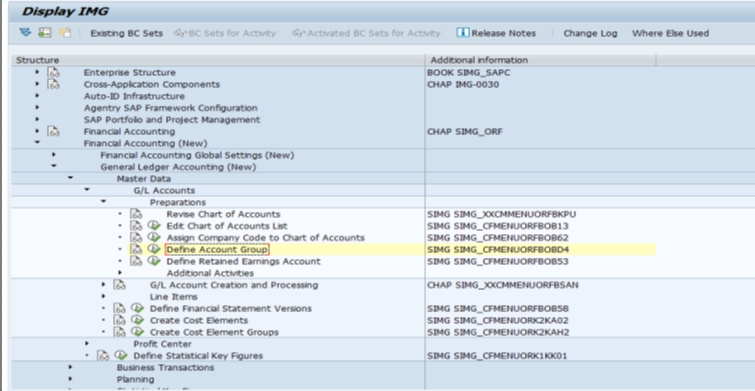This screenshot has height=391, width=755.
Task: Expand the Financial Accounting node
Action: pos(37,131)
